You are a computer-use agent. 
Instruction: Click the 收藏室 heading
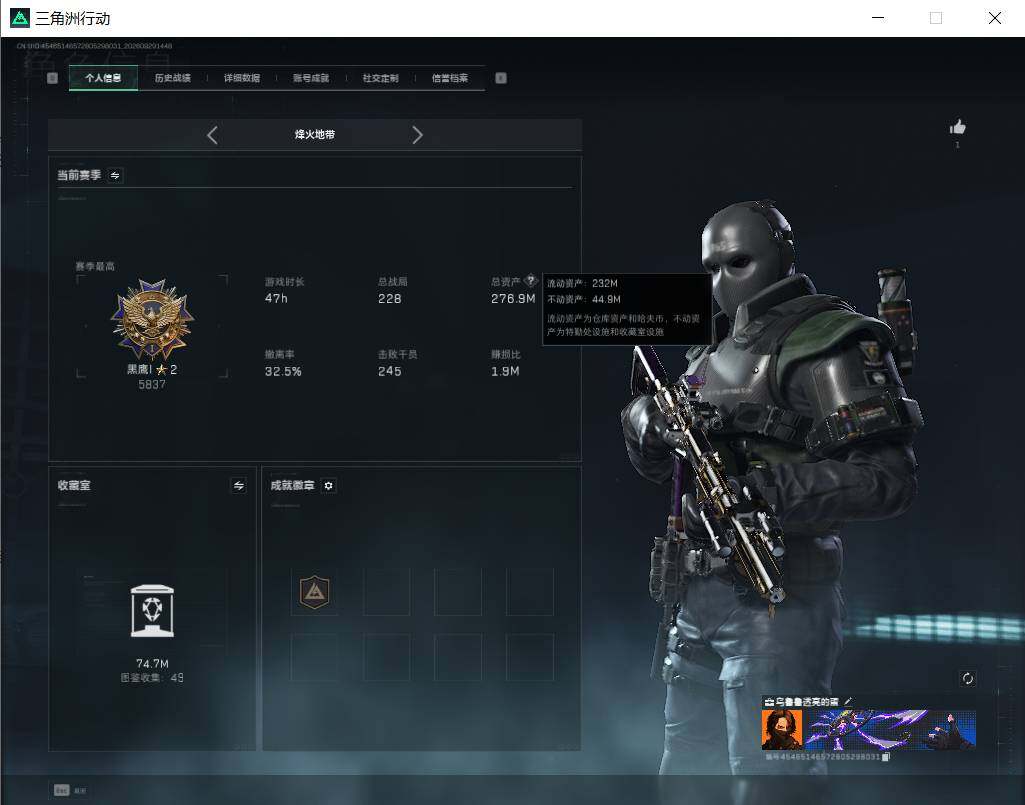click(x=74, y=485)
